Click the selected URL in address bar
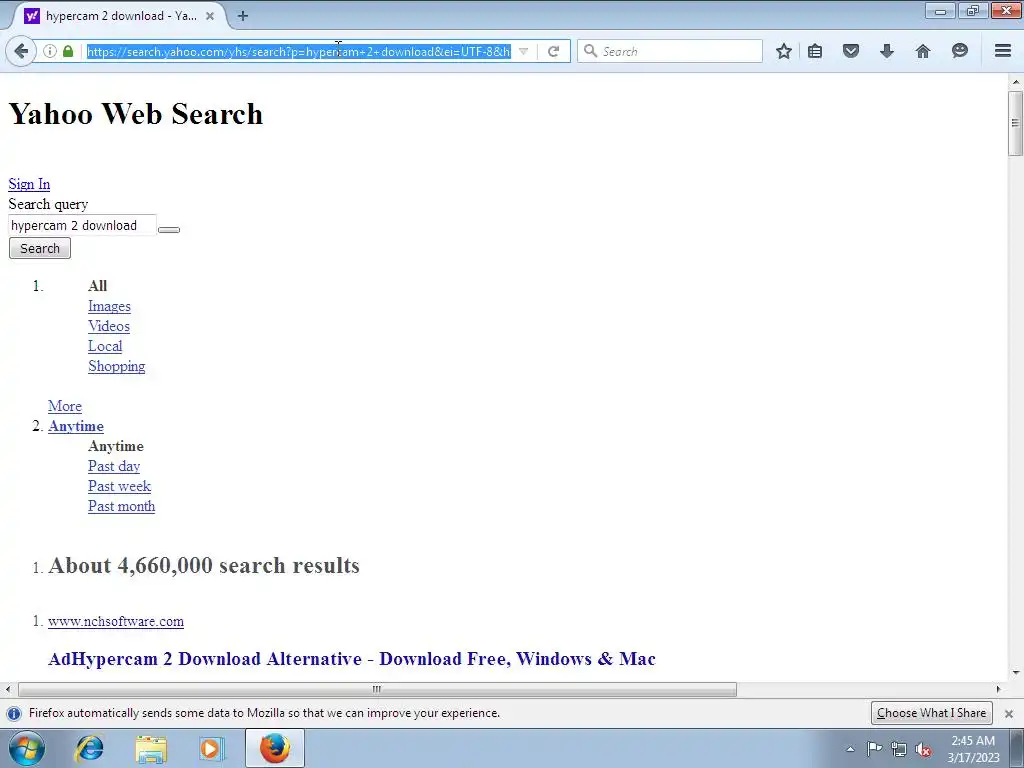Screen dimensions: 1024x768 (298, 51)
